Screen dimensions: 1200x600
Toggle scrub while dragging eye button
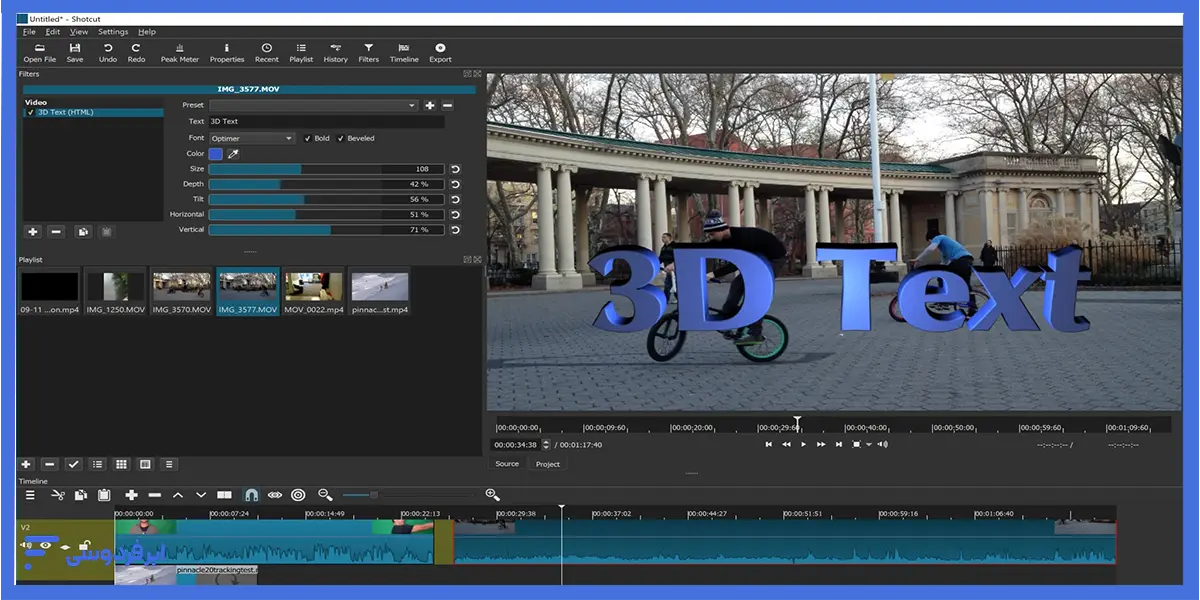click(275, 495)
